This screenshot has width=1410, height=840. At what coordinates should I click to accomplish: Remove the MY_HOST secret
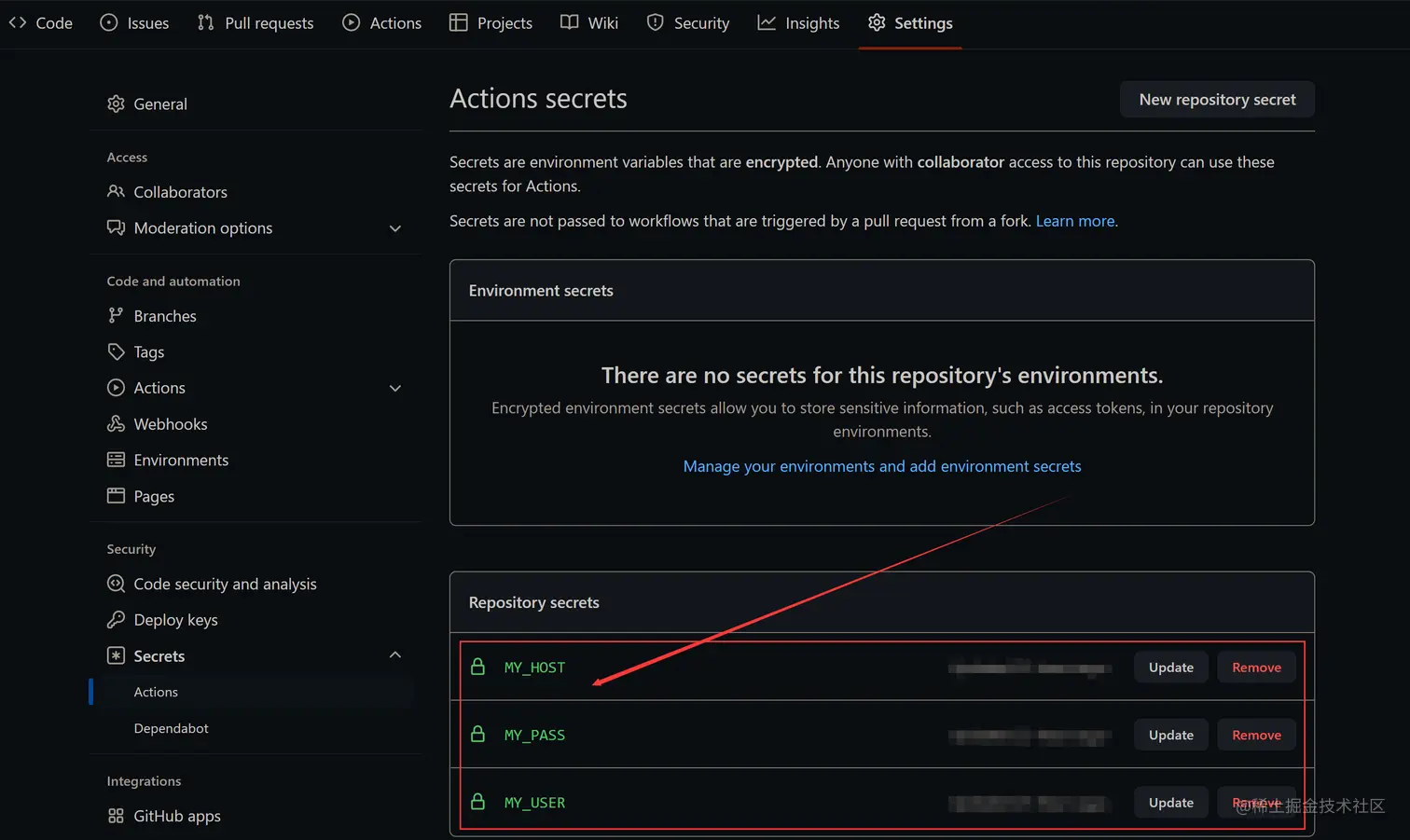1256,668
